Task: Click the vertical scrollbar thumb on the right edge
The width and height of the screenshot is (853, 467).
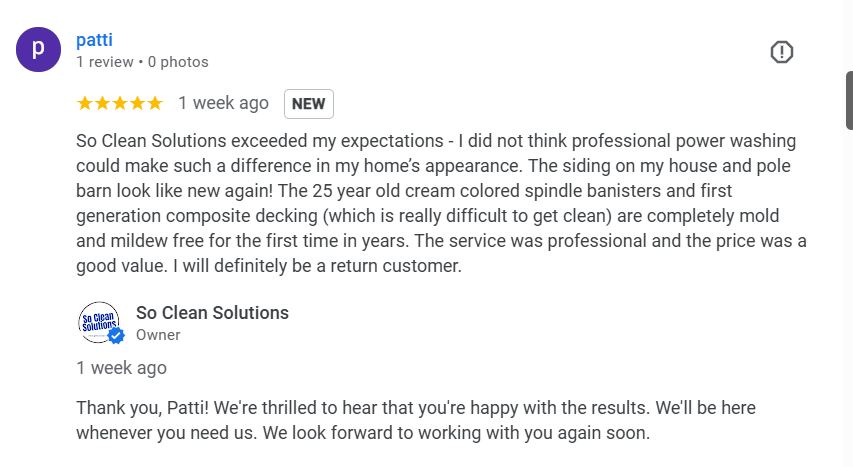Action: pyautogui.click(x=849, y=100)
